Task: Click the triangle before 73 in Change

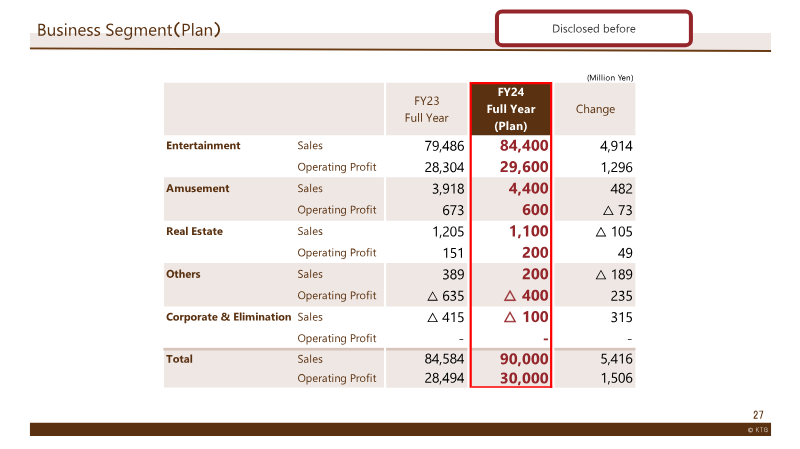Action: pyautogui.click(x=608, y=210)
